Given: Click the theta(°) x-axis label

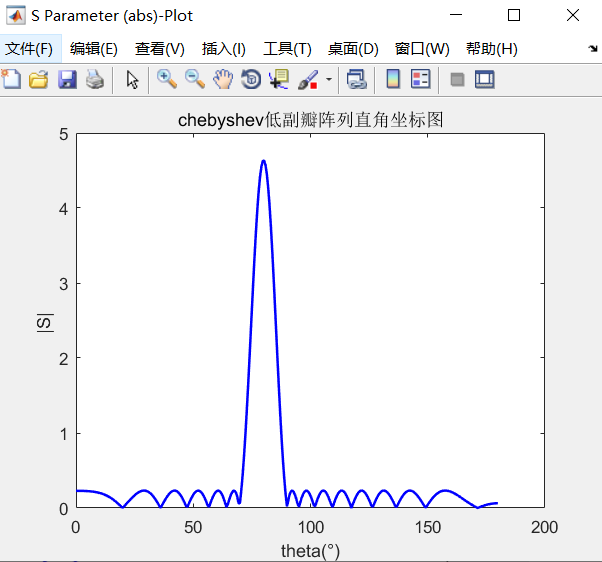Looking at the screenshot, I should click(x=310, y=551).
